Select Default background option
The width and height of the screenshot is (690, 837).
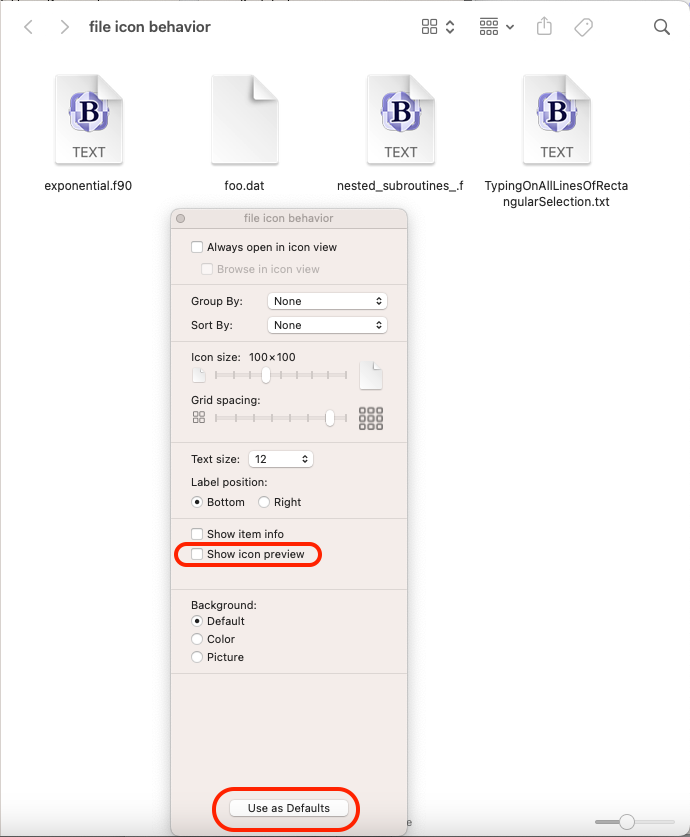pyautogui.click(x=197, y=621)
